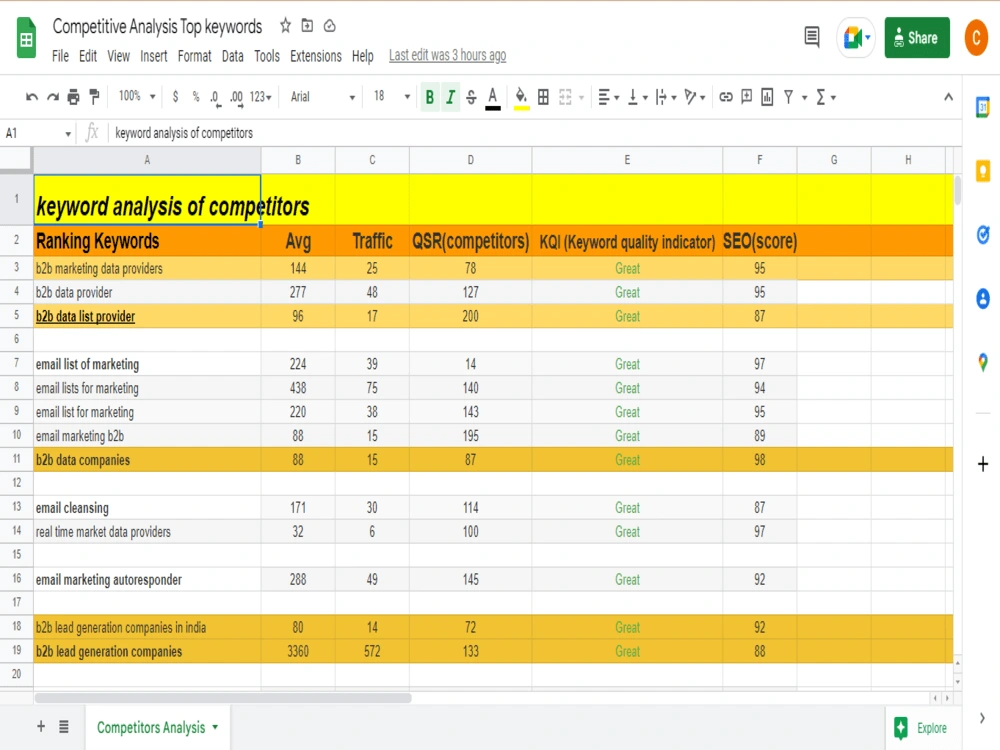
Task: Open Contacts in side panel
Action: click(983, 298)
